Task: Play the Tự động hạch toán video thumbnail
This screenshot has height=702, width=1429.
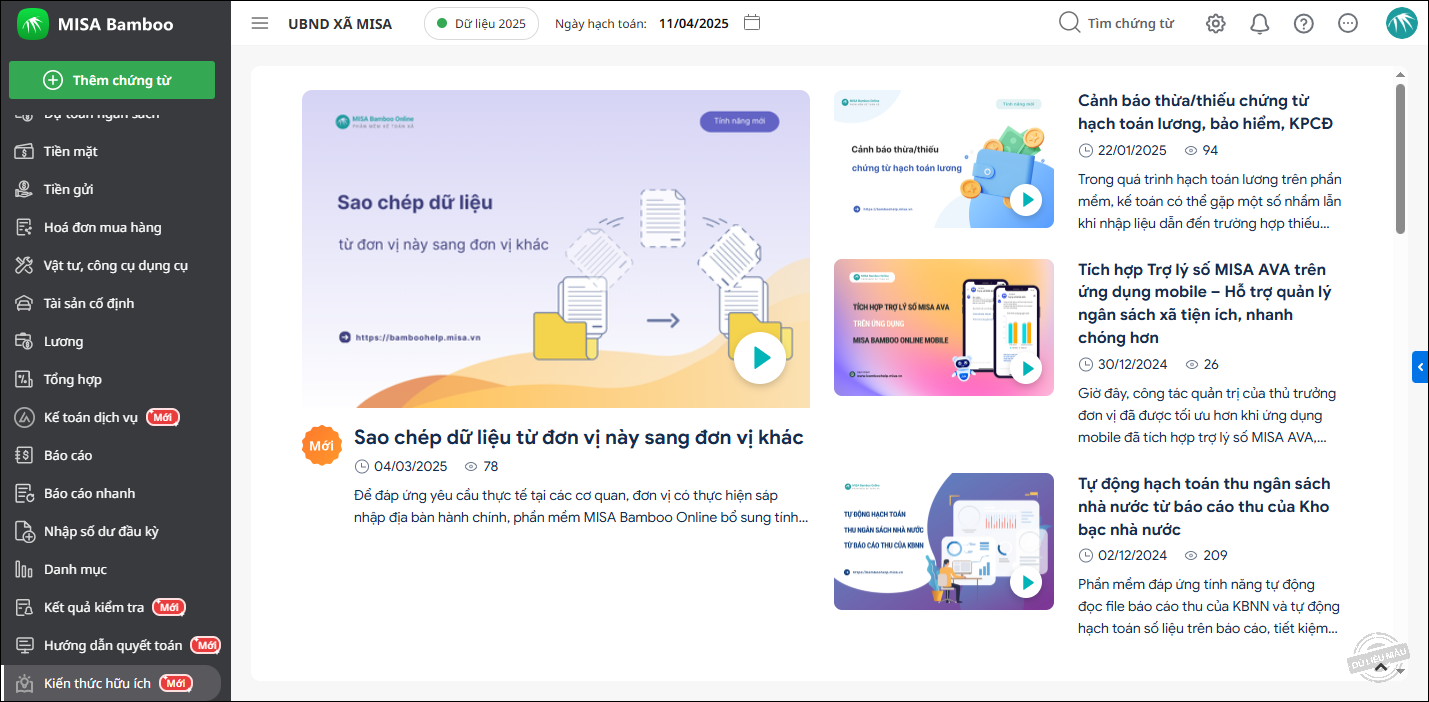Action: [x=1026, y=582]
